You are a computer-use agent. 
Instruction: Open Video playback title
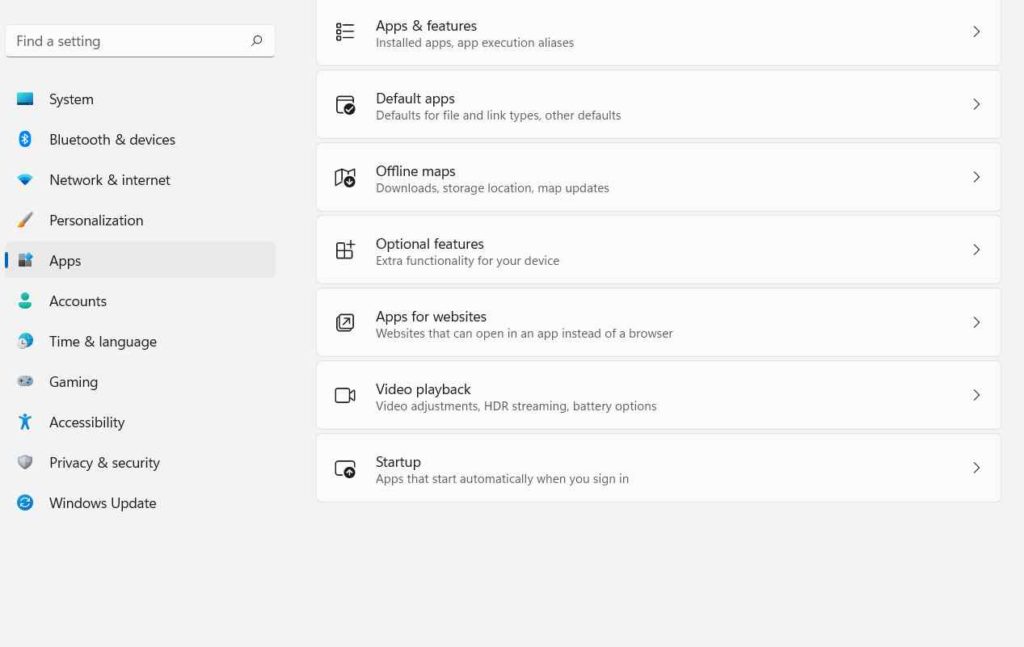pos(423,389)
